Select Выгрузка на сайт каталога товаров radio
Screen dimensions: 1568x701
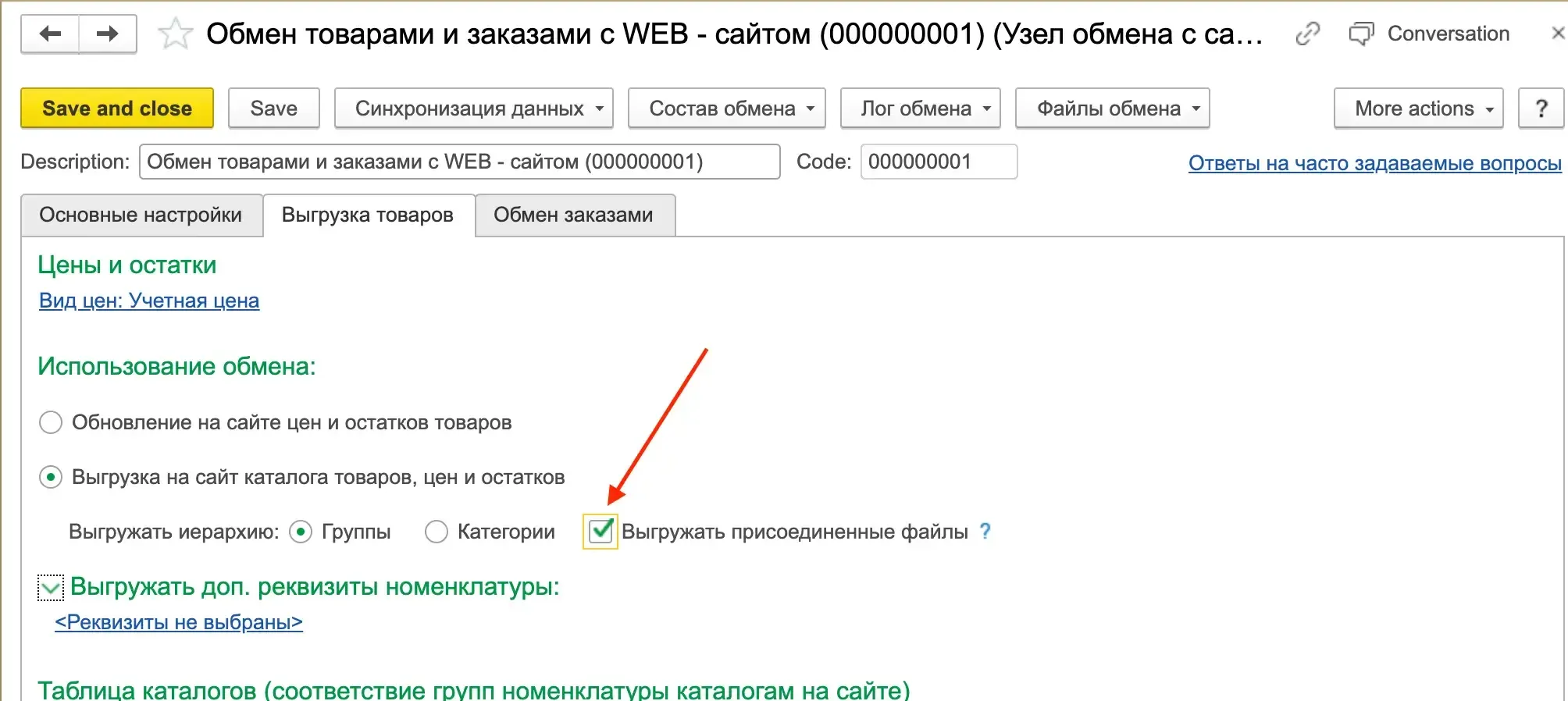coord(51,477)
